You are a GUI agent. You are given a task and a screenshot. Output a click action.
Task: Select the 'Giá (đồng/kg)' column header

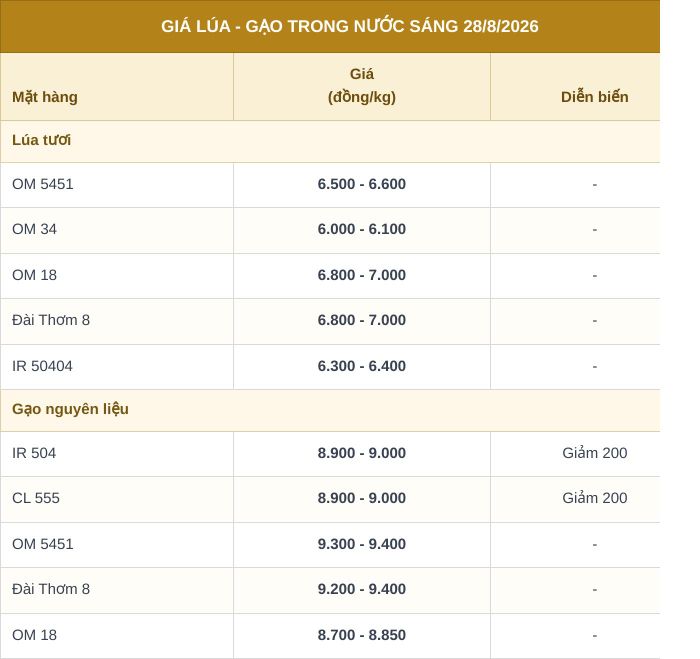click(362, 86)
